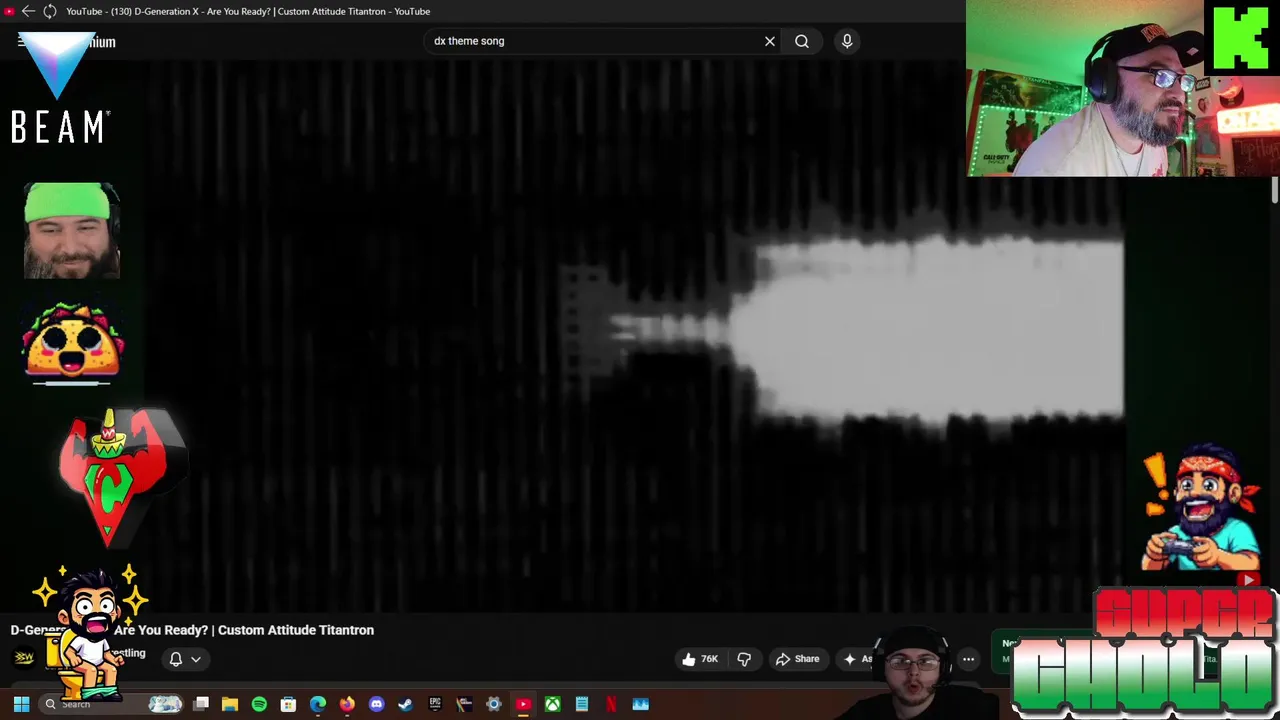Screen dimensions: 1280x720
Task: Launch Spotify from the taskbar
Action: pos(259,704)
